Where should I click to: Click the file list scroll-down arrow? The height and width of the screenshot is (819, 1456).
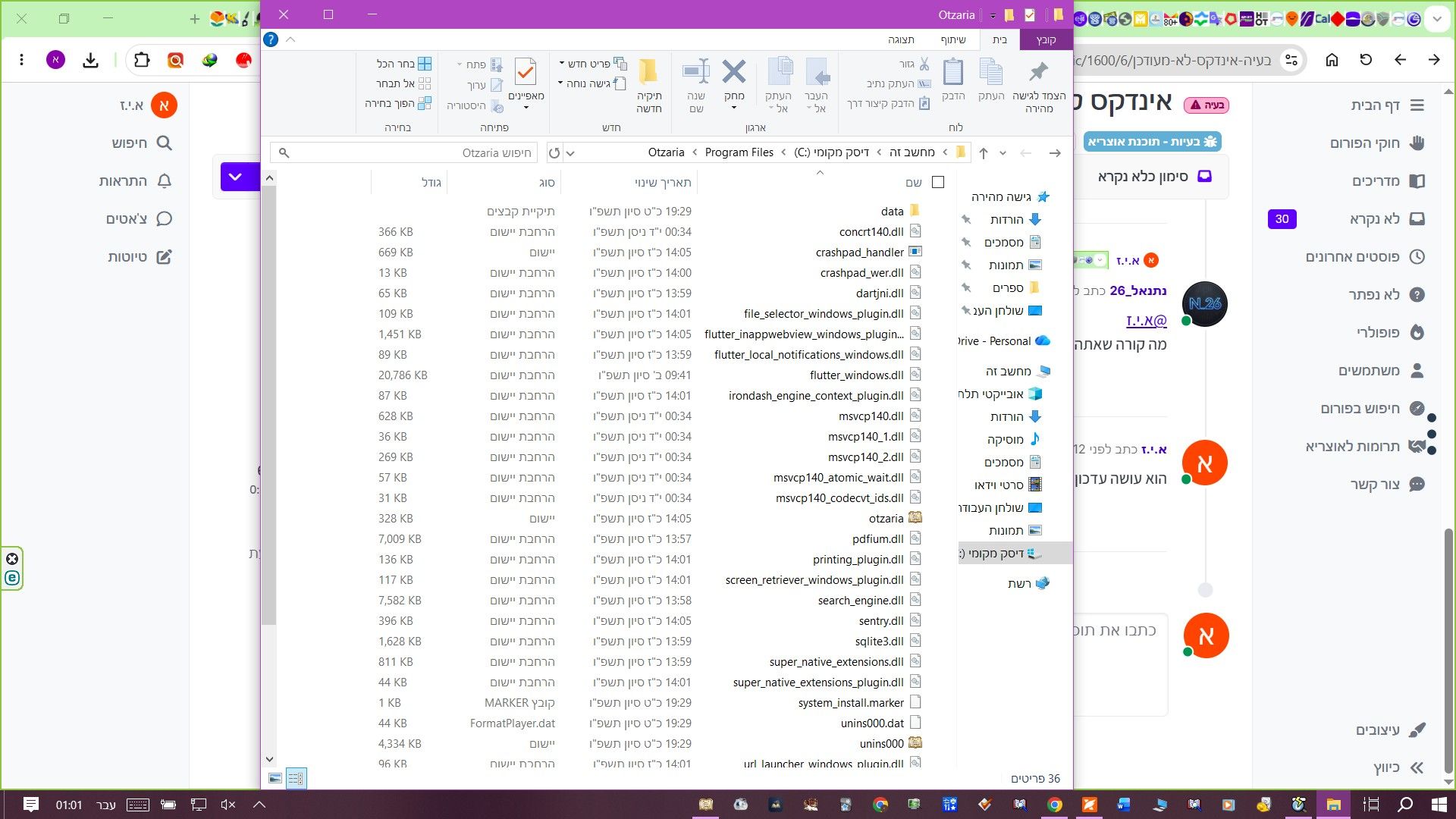point(269,759)
